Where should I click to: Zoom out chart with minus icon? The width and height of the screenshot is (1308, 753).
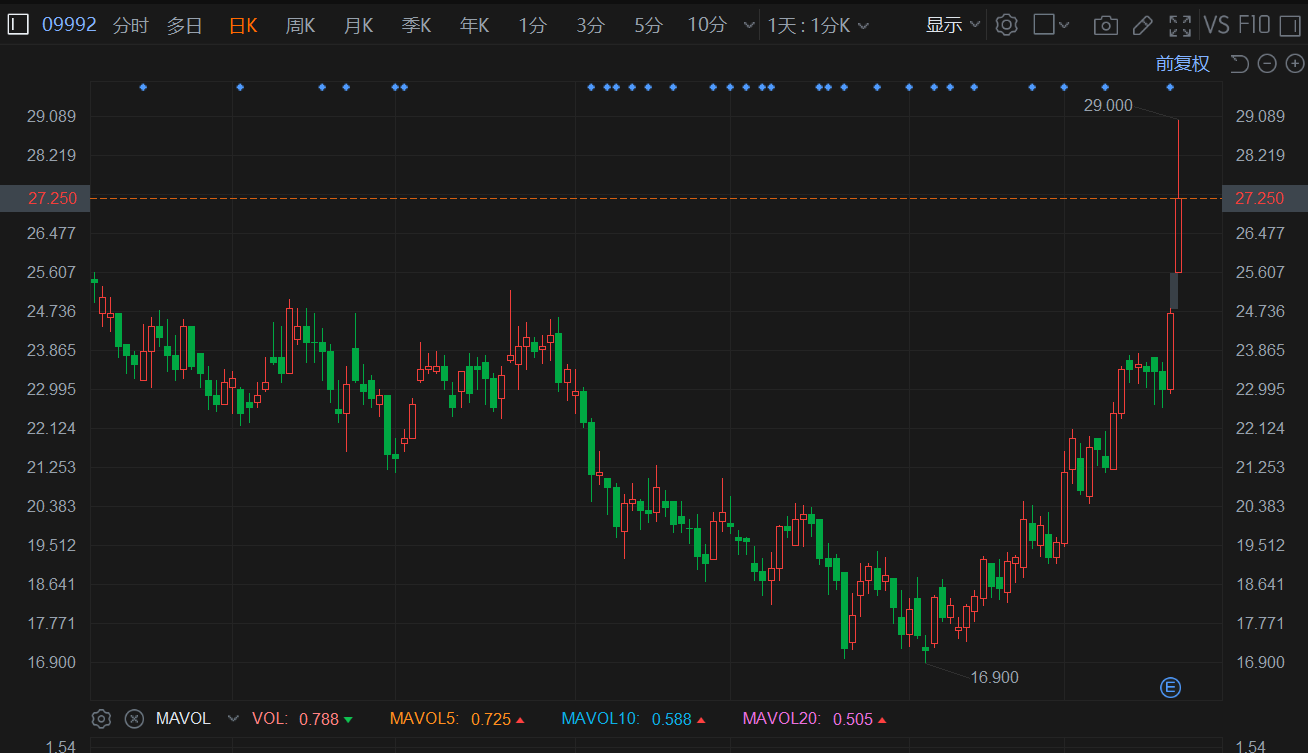pos(1267,64)
